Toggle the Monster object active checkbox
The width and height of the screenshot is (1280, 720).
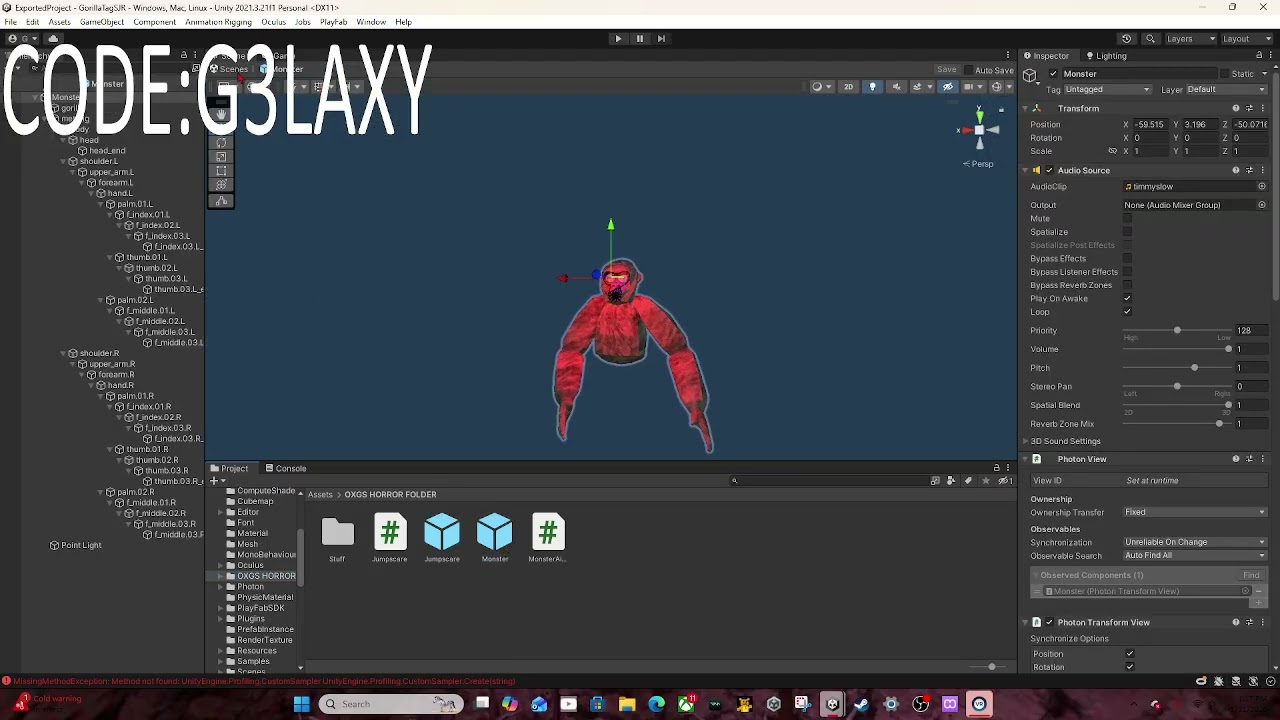pyautogui.click(x=1053, y=74)
